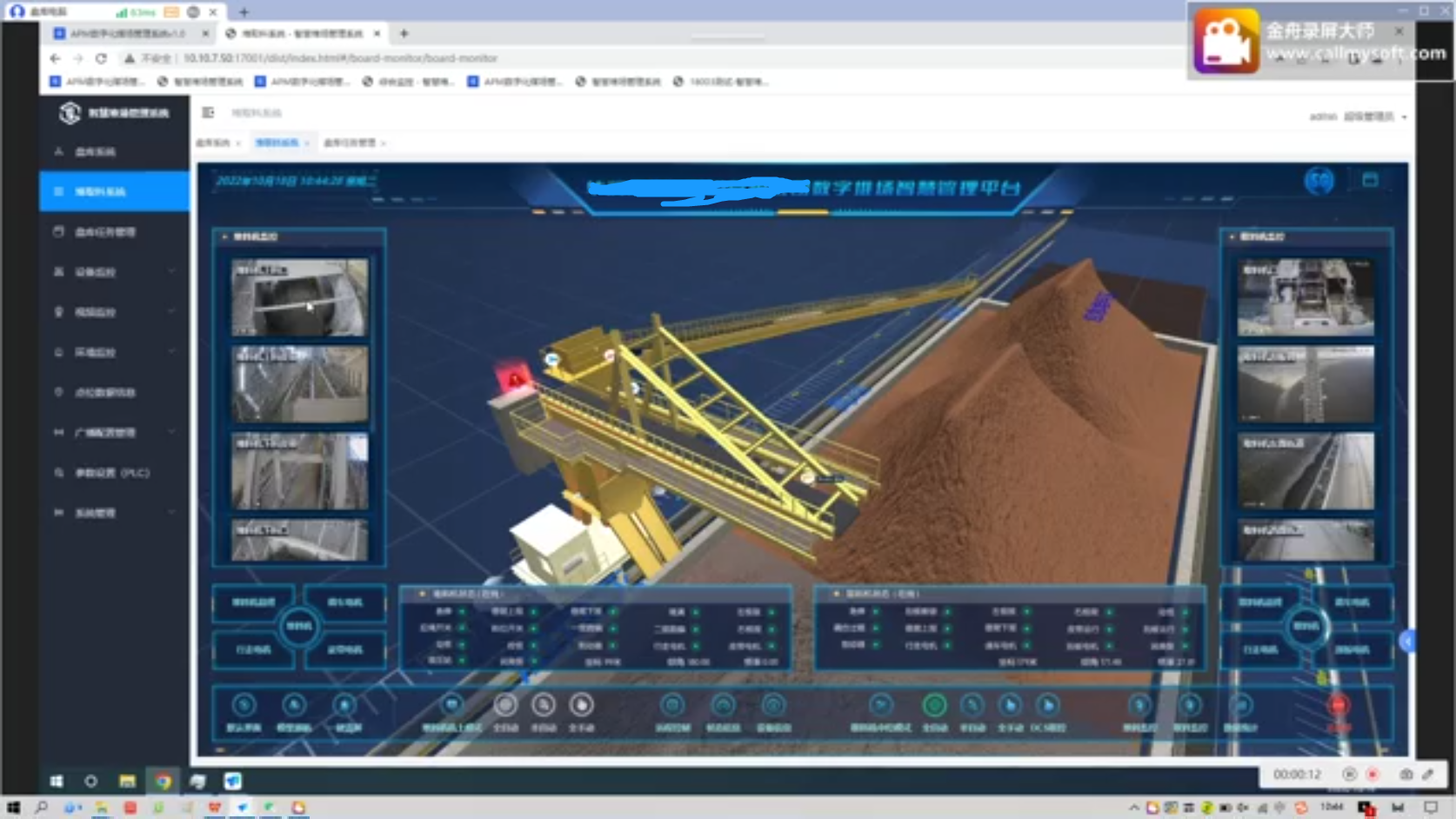1456x819 pixels.
Task: Select the green-highlighted 全自动 mode button
Action: tap(934, 705)
